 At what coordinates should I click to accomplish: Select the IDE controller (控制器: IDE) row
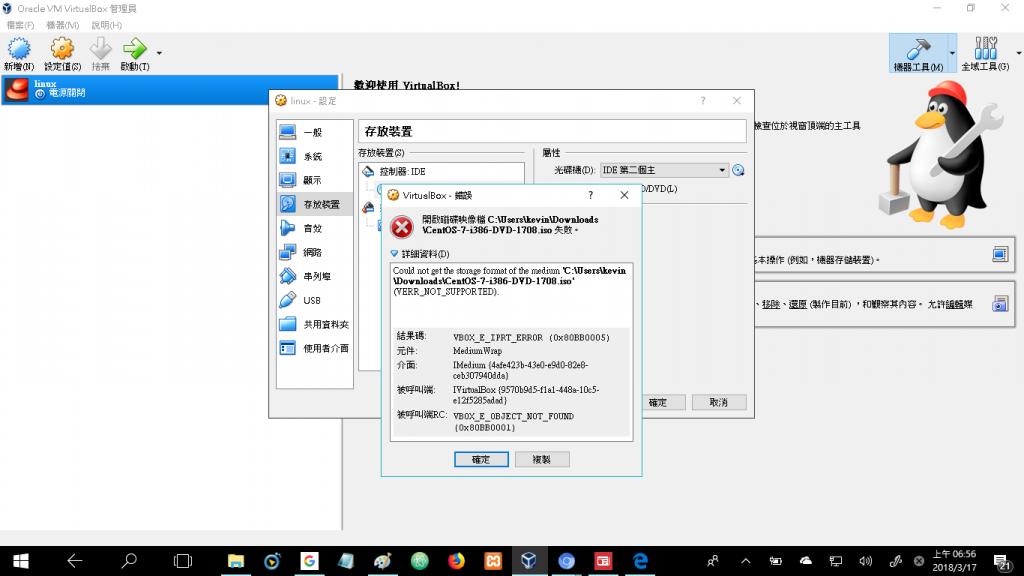[441, 172]
